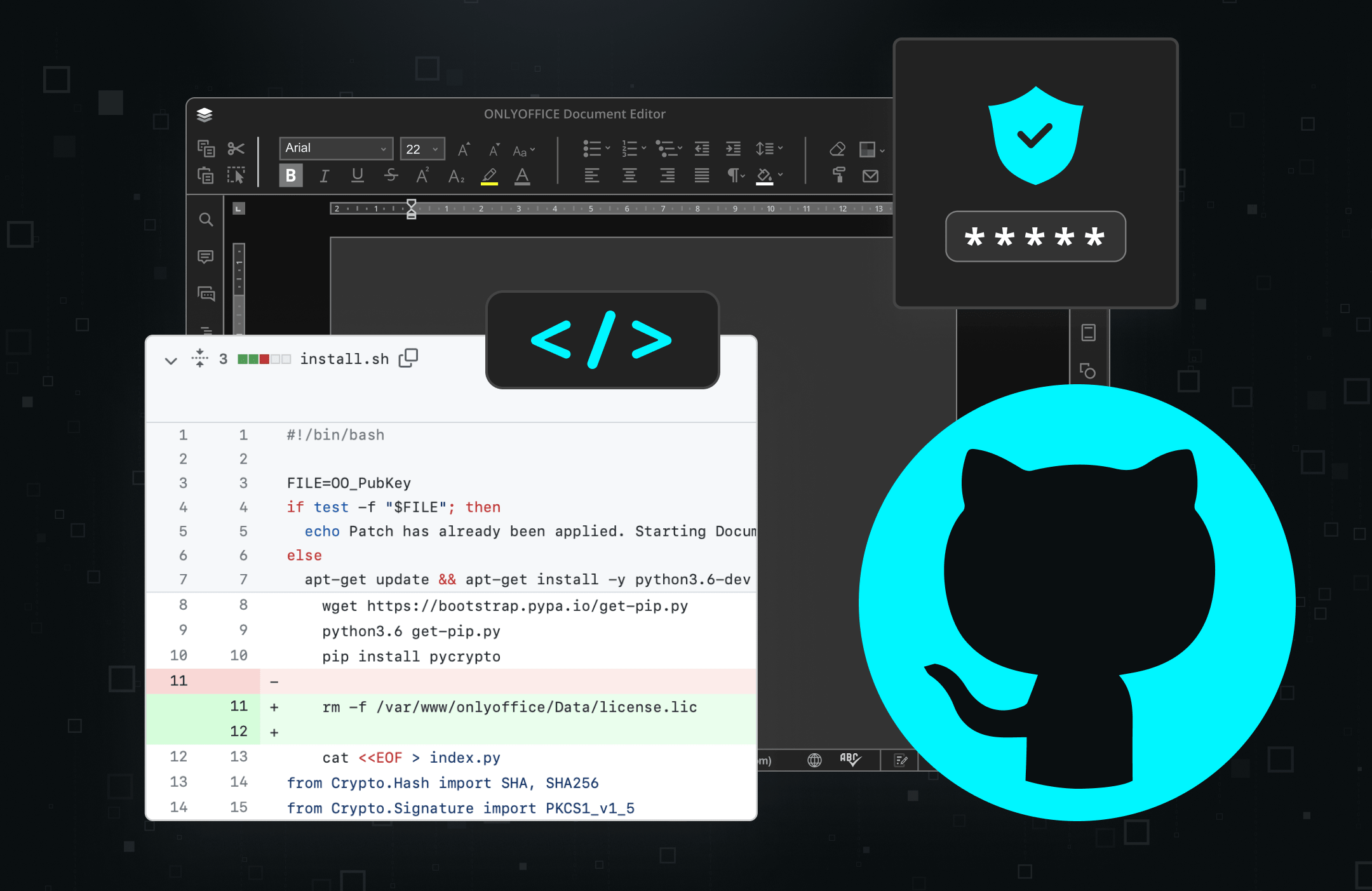Click the tab stop selector beside the ruler

click(239, 208)
